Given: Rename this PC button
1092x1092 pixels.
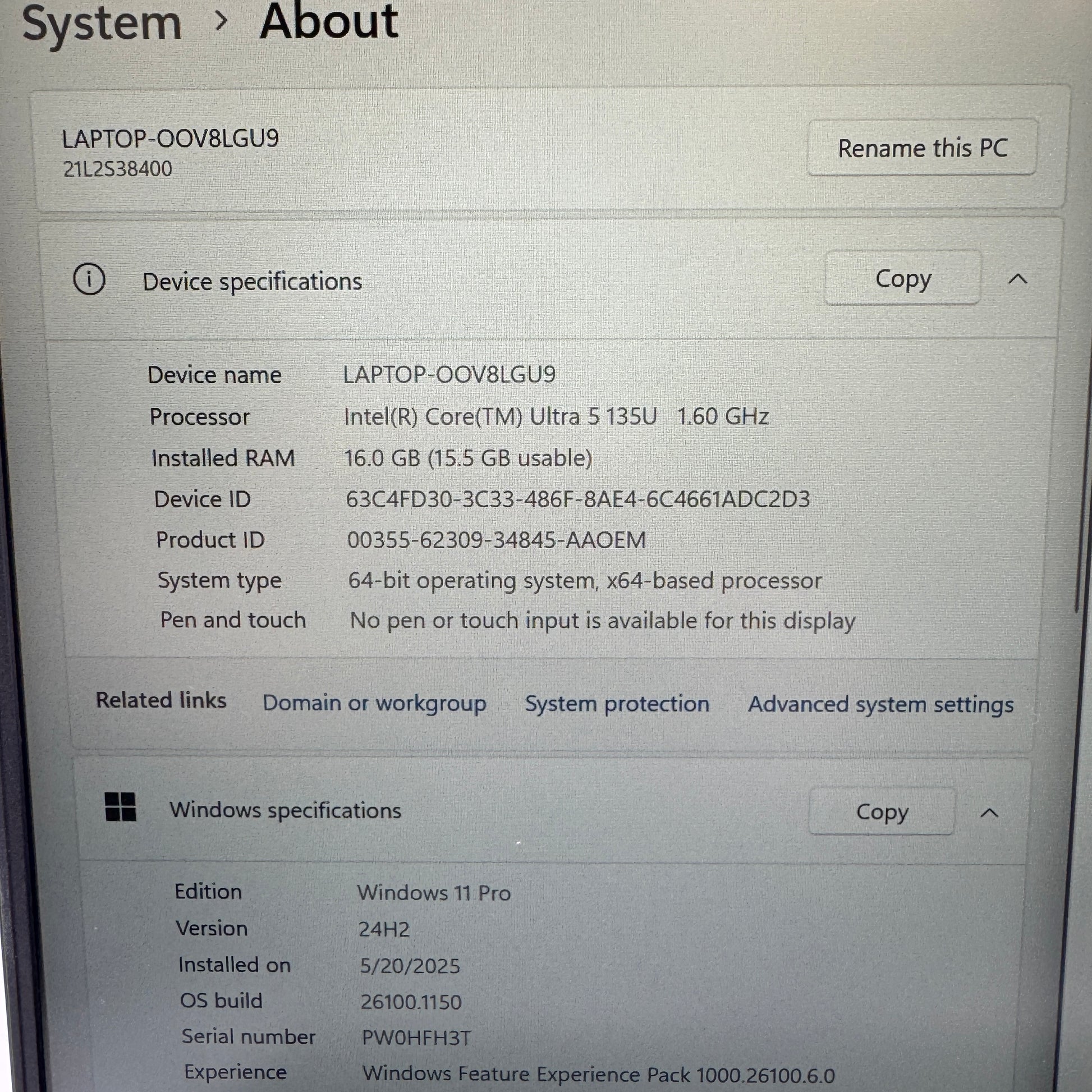Looking at the screenshot, I should tap(922, 148).
